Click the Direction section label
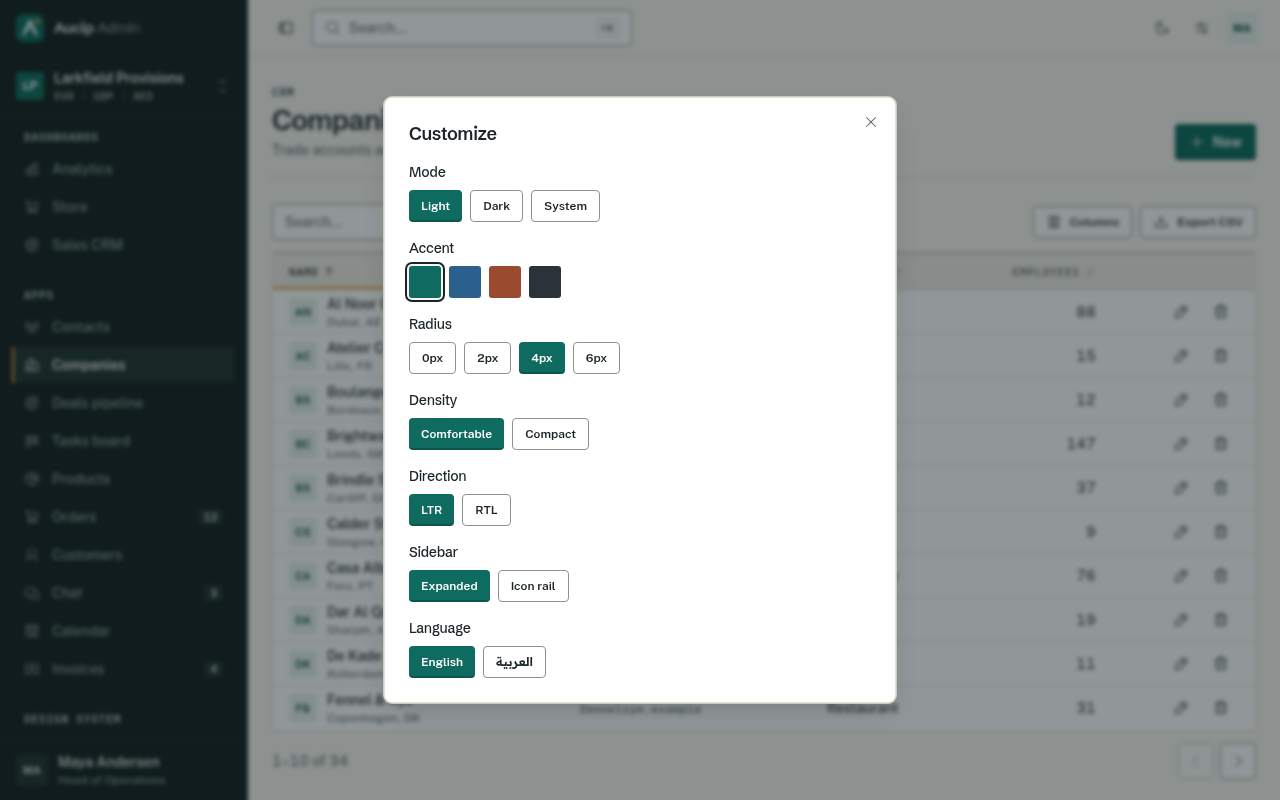Screen dimensions: 1280x800 click(x=437, y=476)
